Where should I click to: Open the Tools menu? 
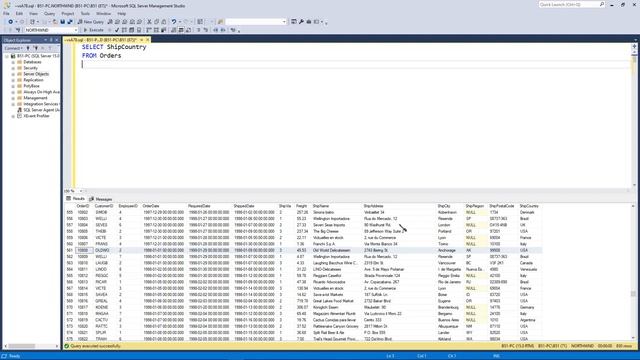85,13
